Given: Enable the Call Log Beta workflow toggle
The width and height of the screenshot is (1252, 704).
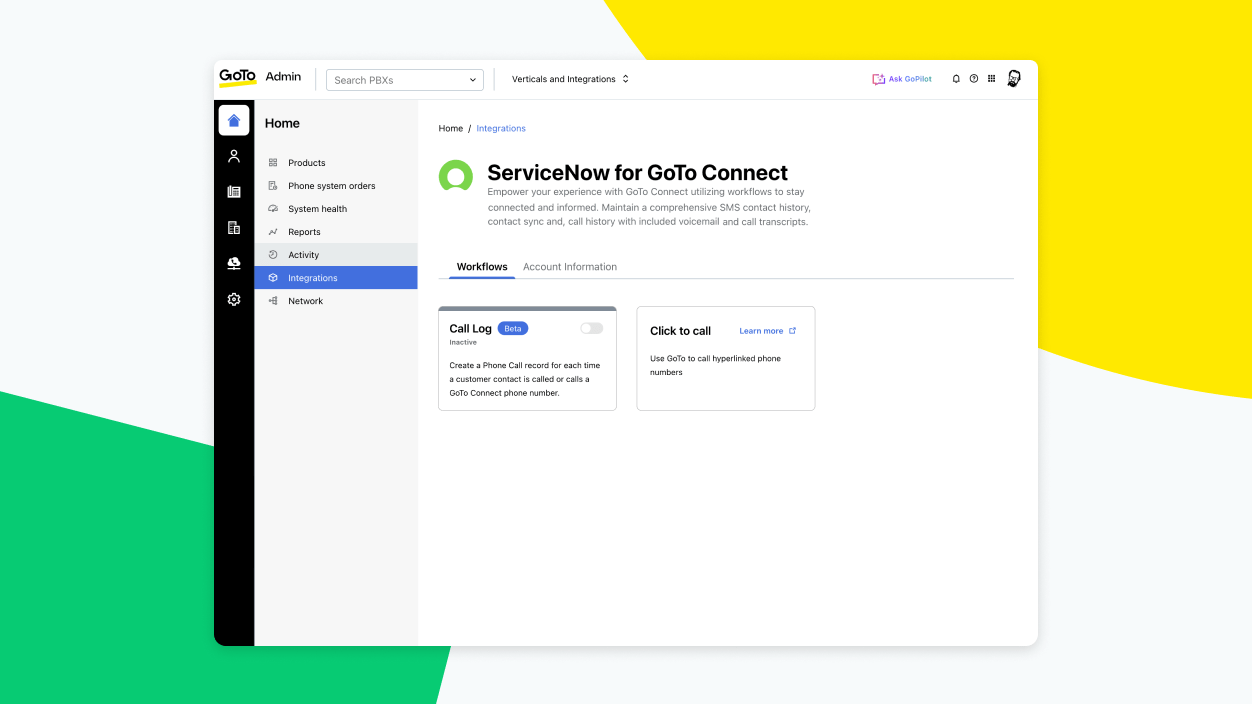Looking at the screenshot, I should pyautogui.click(x=590, y=327).
